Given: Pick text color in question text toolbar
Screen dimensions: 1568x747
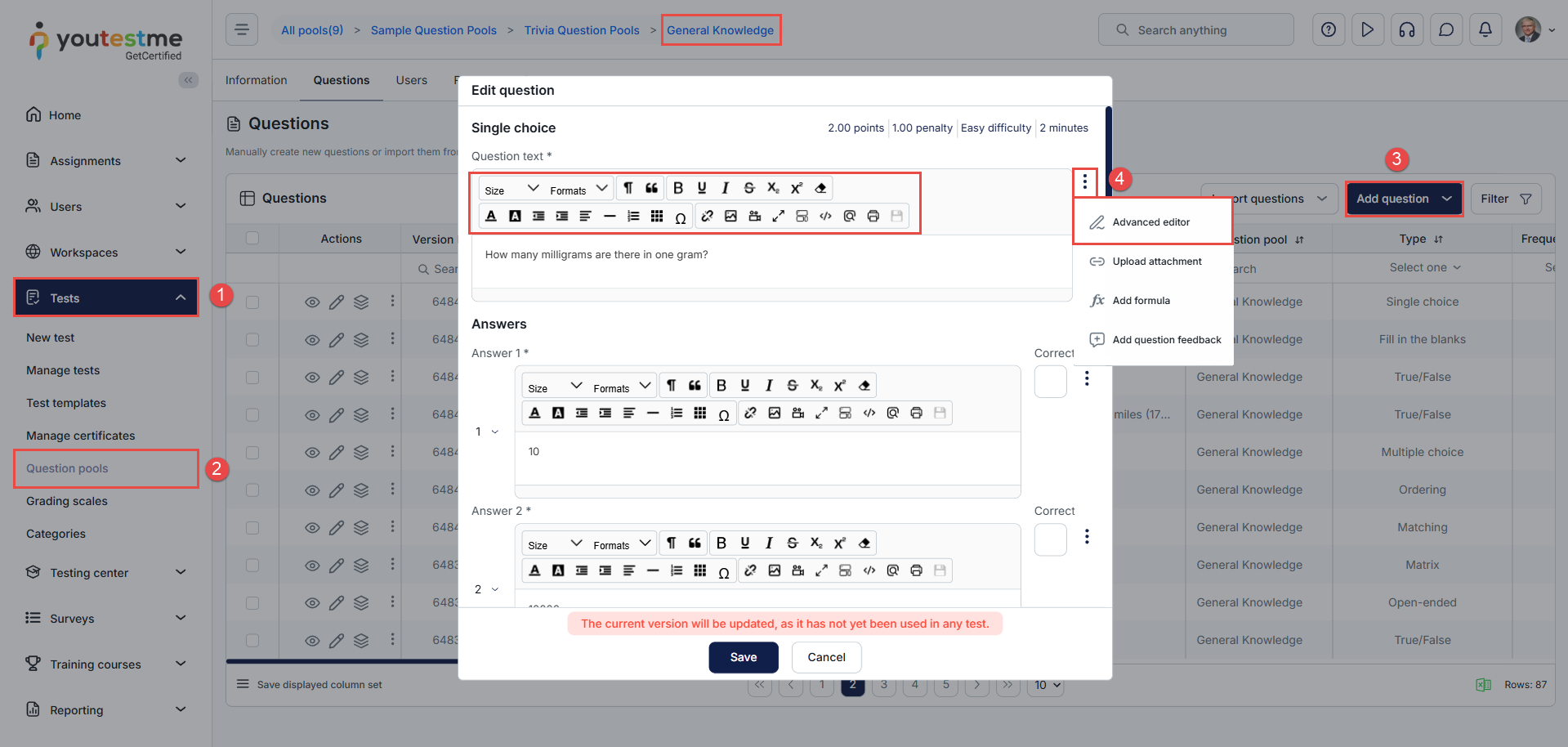Looking at the screenshot, I should (491, 217).
